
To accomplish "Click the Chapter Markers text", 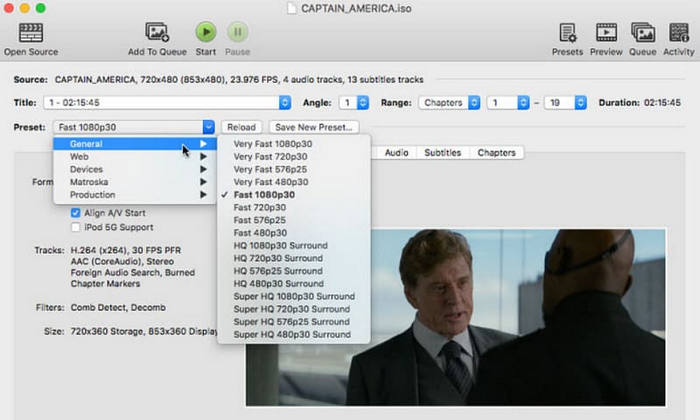I will tap(105, 283).
